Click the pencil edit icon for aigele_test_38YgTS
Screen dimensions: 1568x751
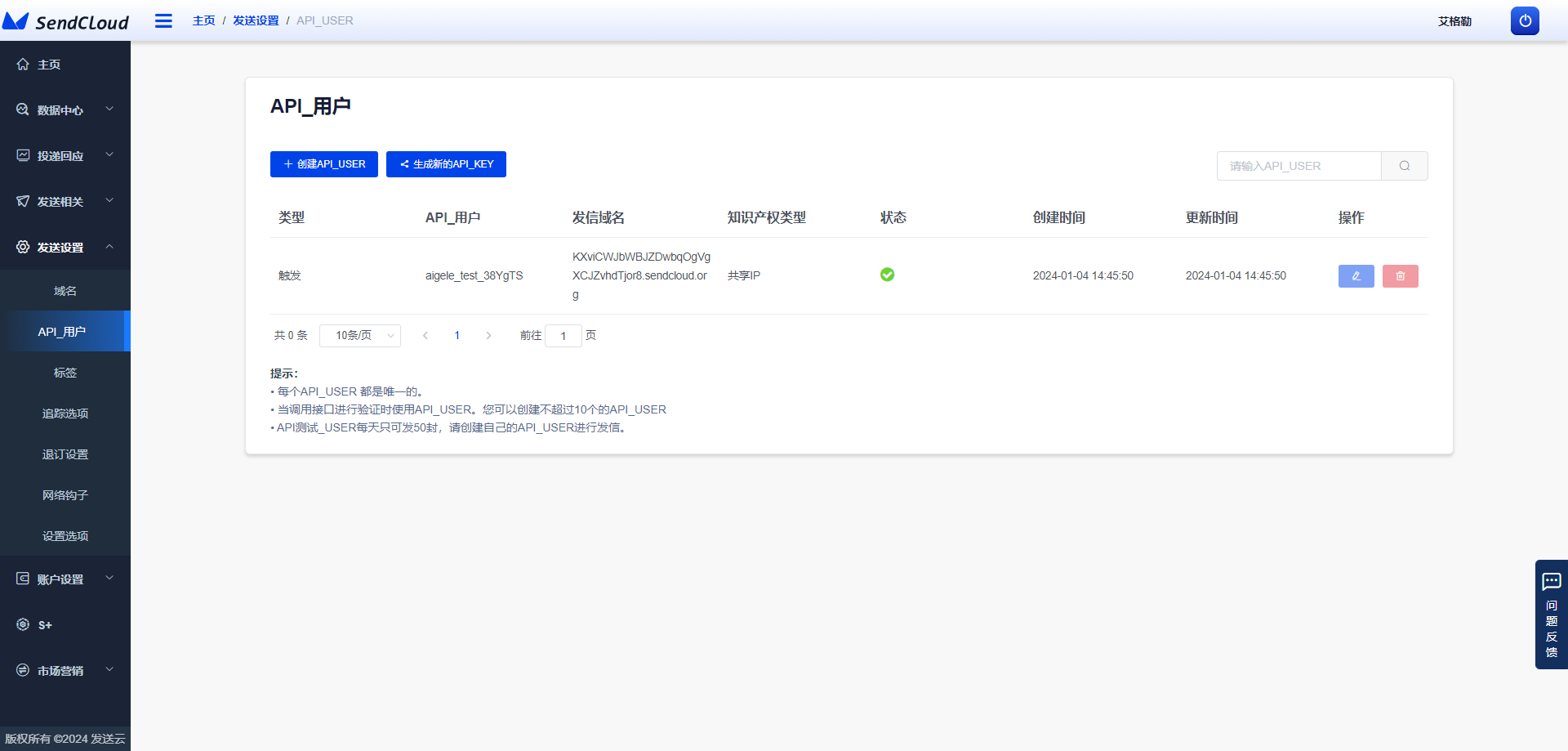(x=1356, y=275)
